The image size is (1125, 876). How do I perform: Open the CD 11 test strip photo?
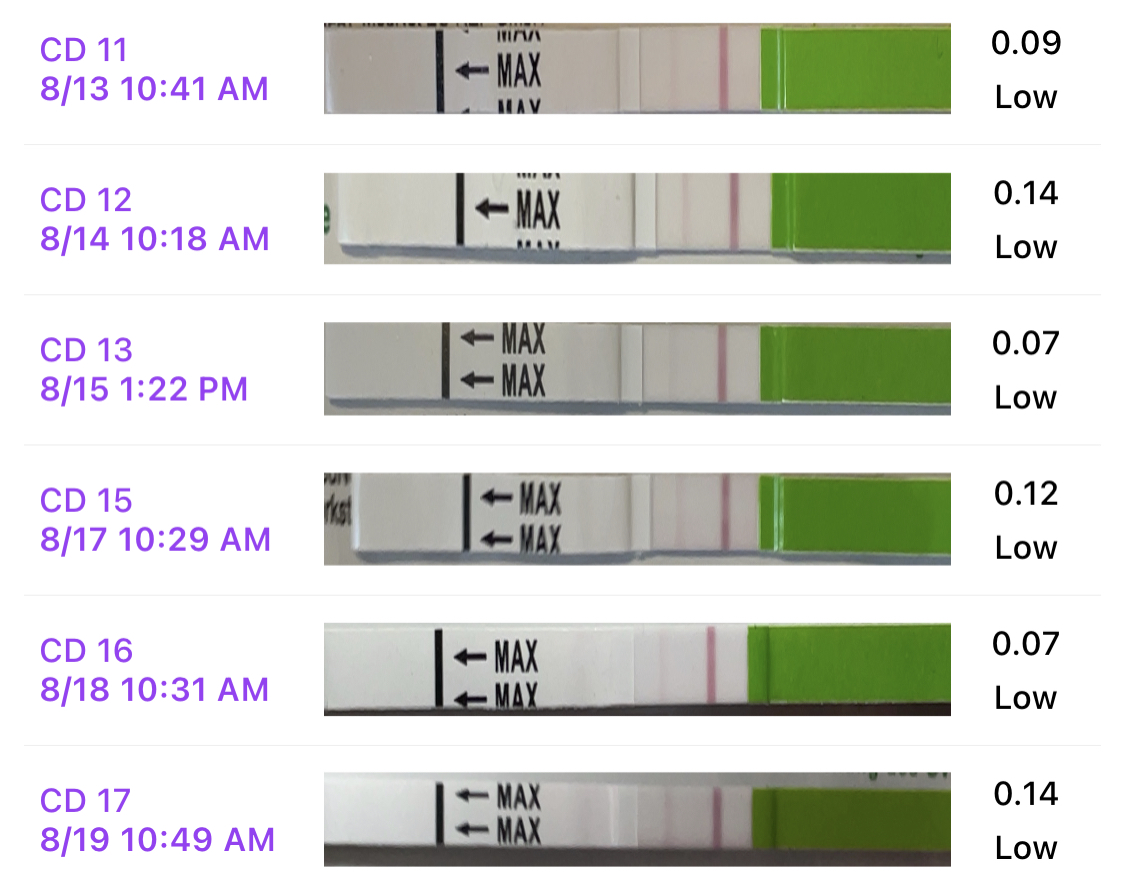[637, 69]
